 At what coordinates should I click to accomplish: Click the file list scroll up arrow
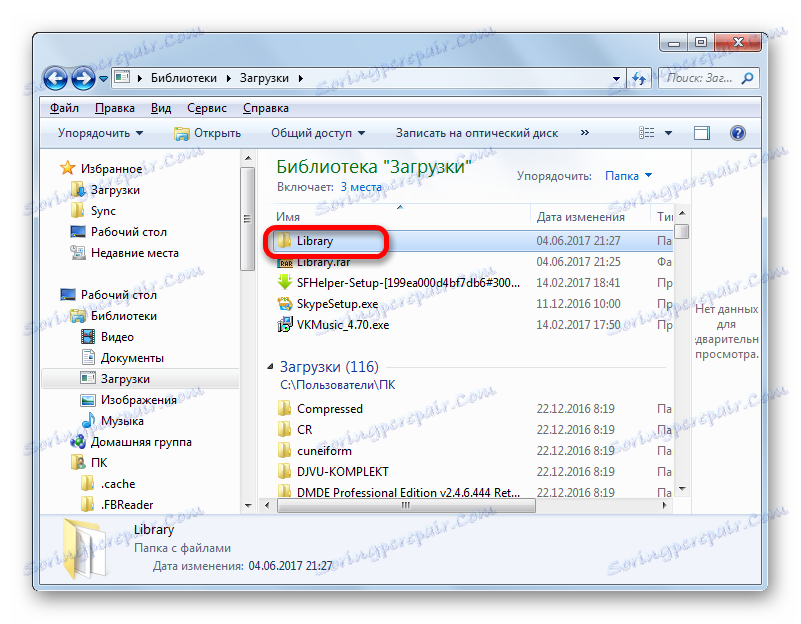681,213
